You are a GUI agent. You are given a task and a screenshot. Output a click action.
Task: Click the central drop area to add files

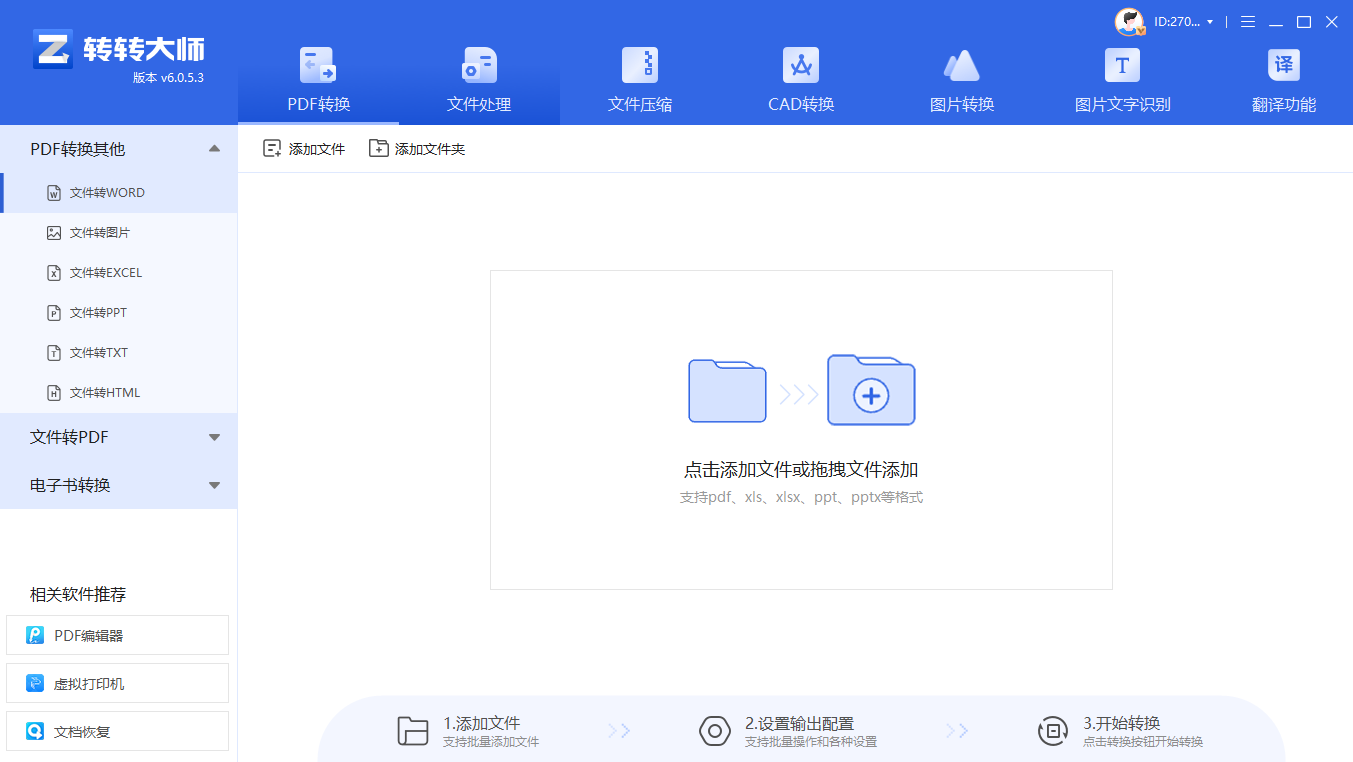pos(800,428)
